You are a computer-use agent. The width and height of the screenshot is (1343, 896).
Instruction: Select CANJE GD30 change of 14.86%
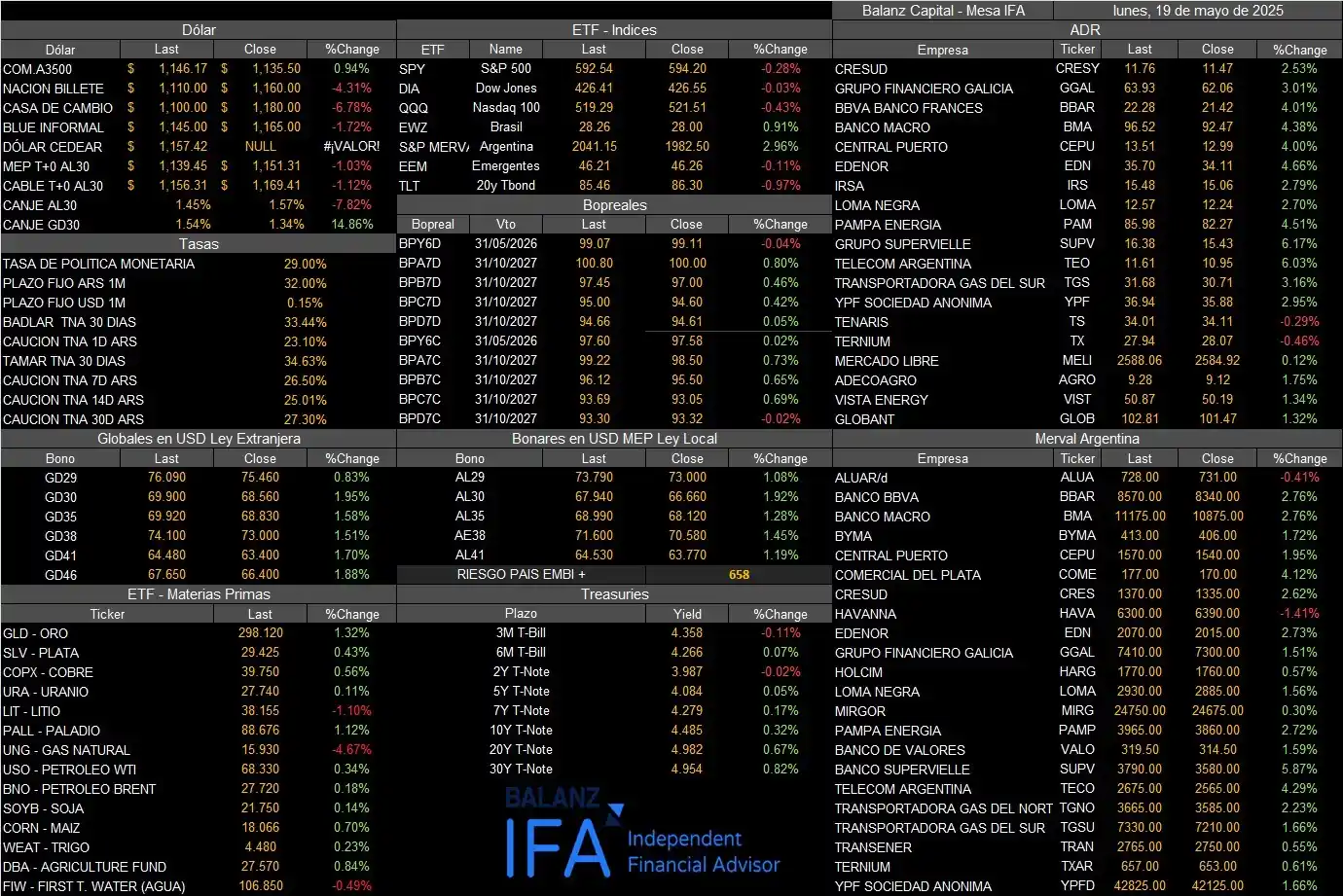pos(351,225)
